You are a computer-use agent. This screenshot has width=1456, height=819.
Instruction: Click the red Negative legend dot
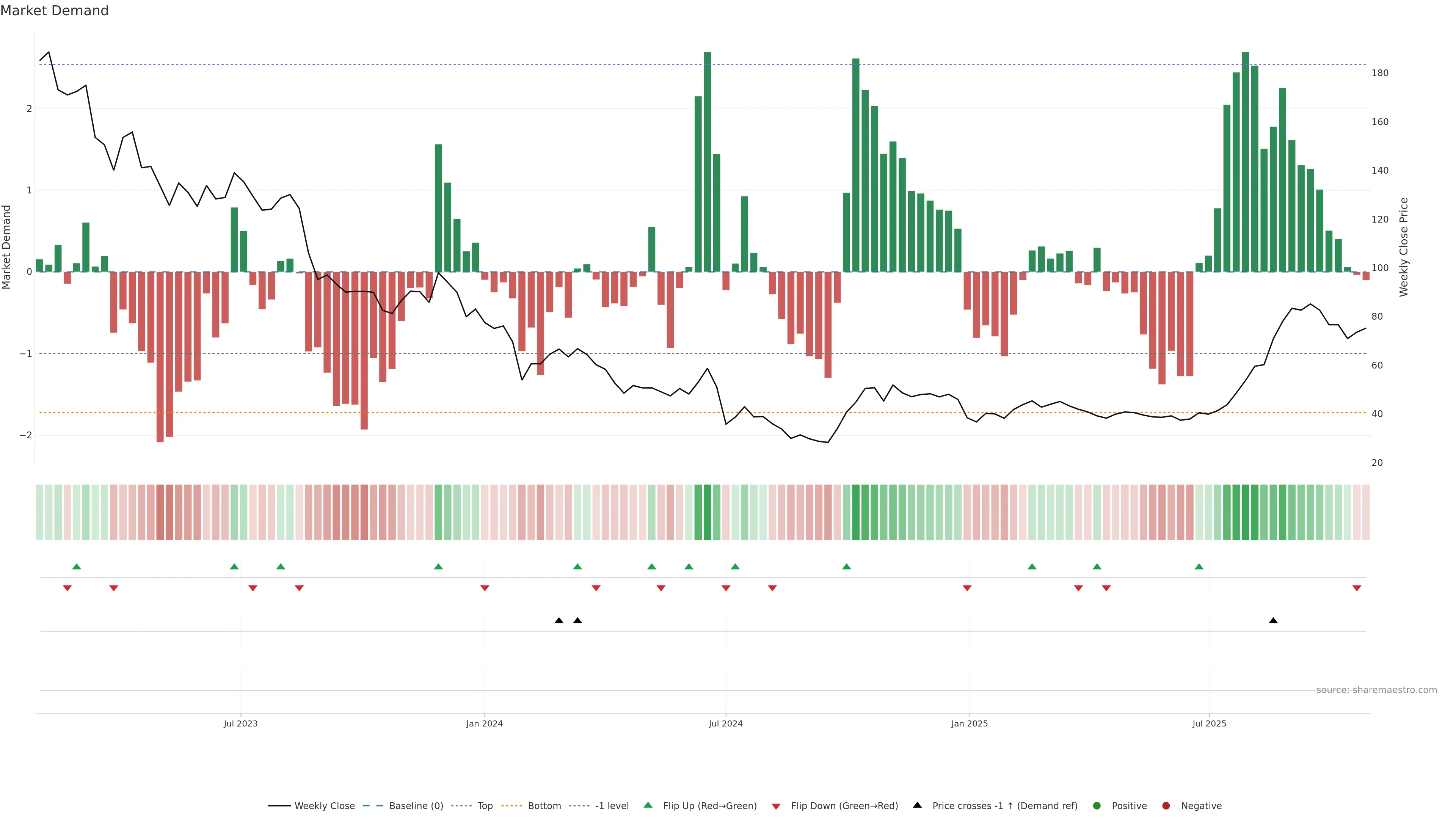(1166, 806)
